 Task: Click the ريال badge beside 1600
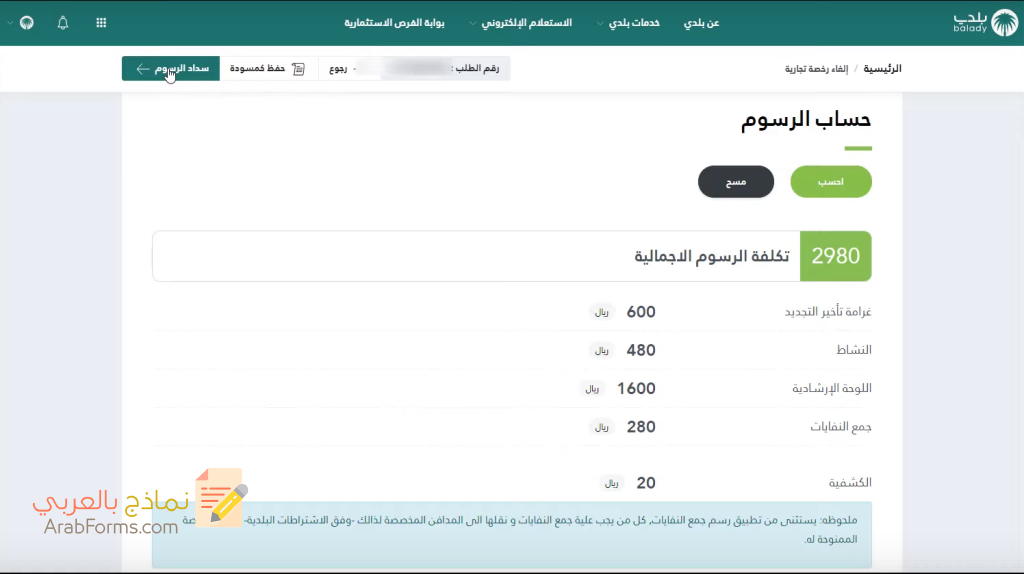tap(592, 389)
